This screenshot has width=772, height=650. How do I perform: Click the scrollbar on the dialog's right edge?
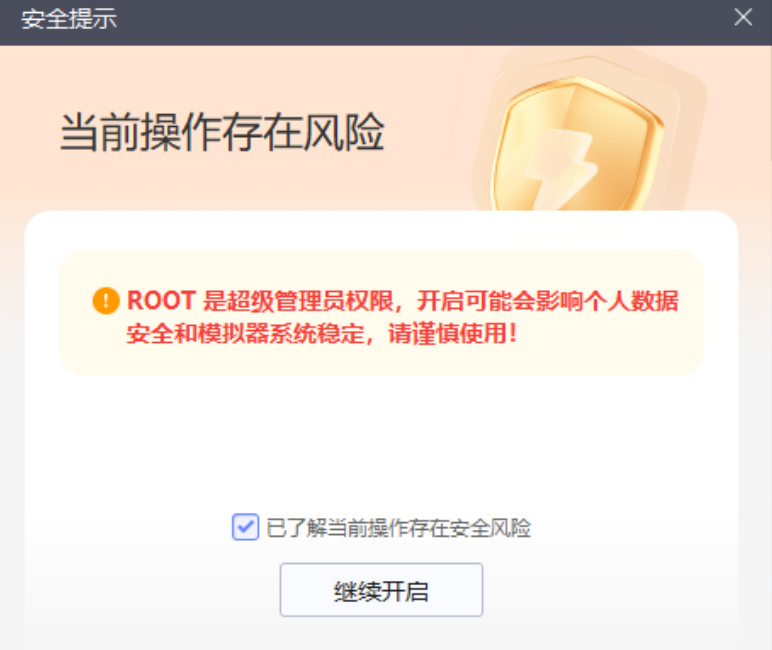point(771,103)
